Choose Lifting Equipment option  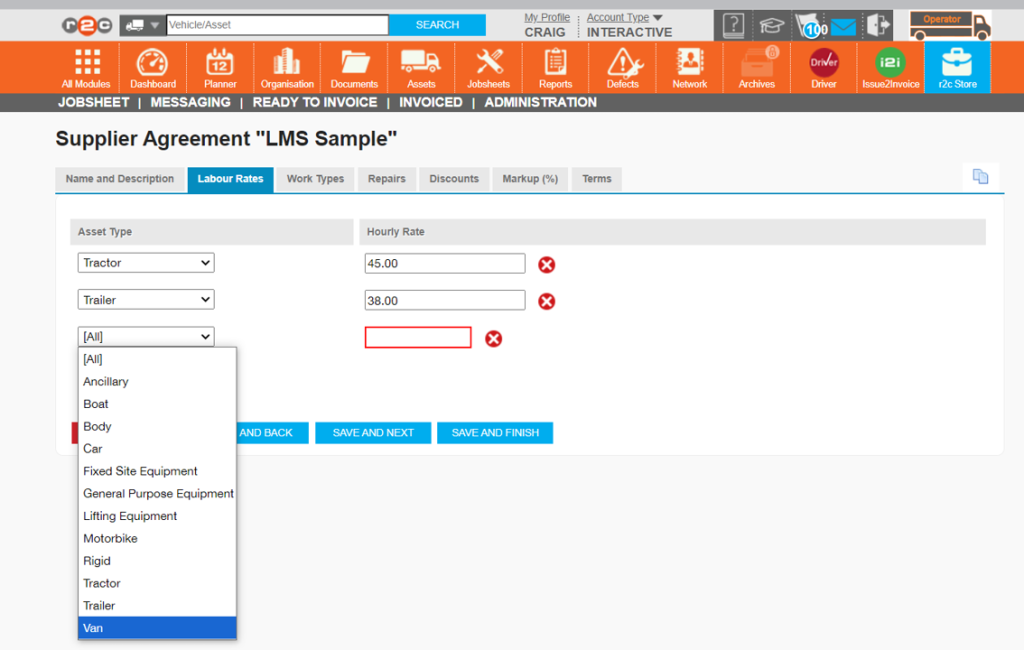157,516
